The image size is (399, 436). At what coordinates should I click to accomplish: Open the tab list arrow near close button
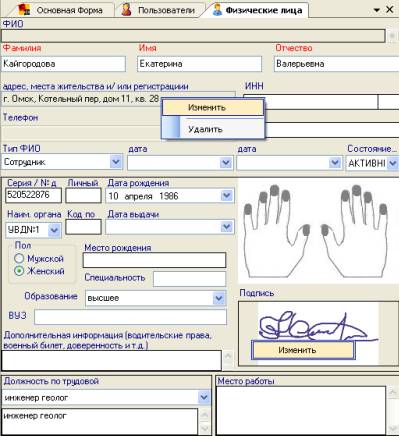(377, 10)
